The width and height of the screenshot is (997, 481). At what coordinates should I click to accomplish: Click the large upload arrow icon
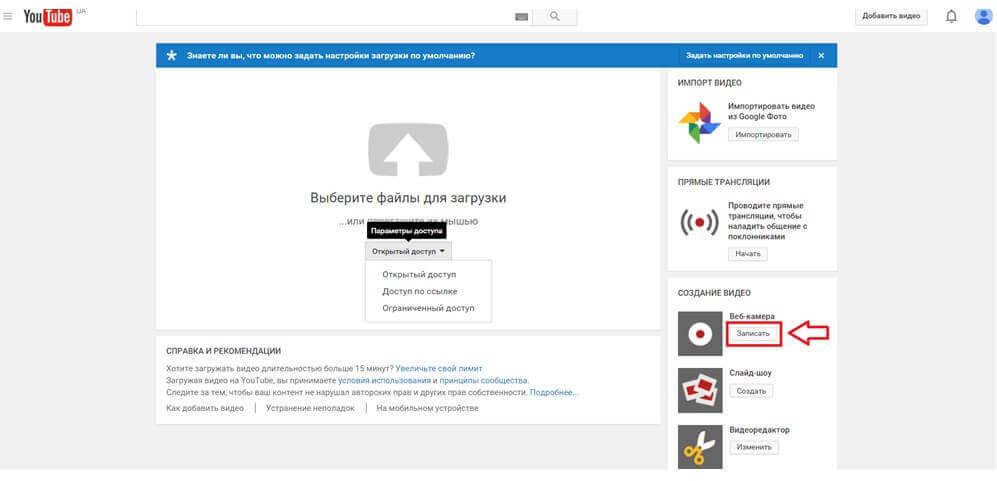[x=408, y=149]
